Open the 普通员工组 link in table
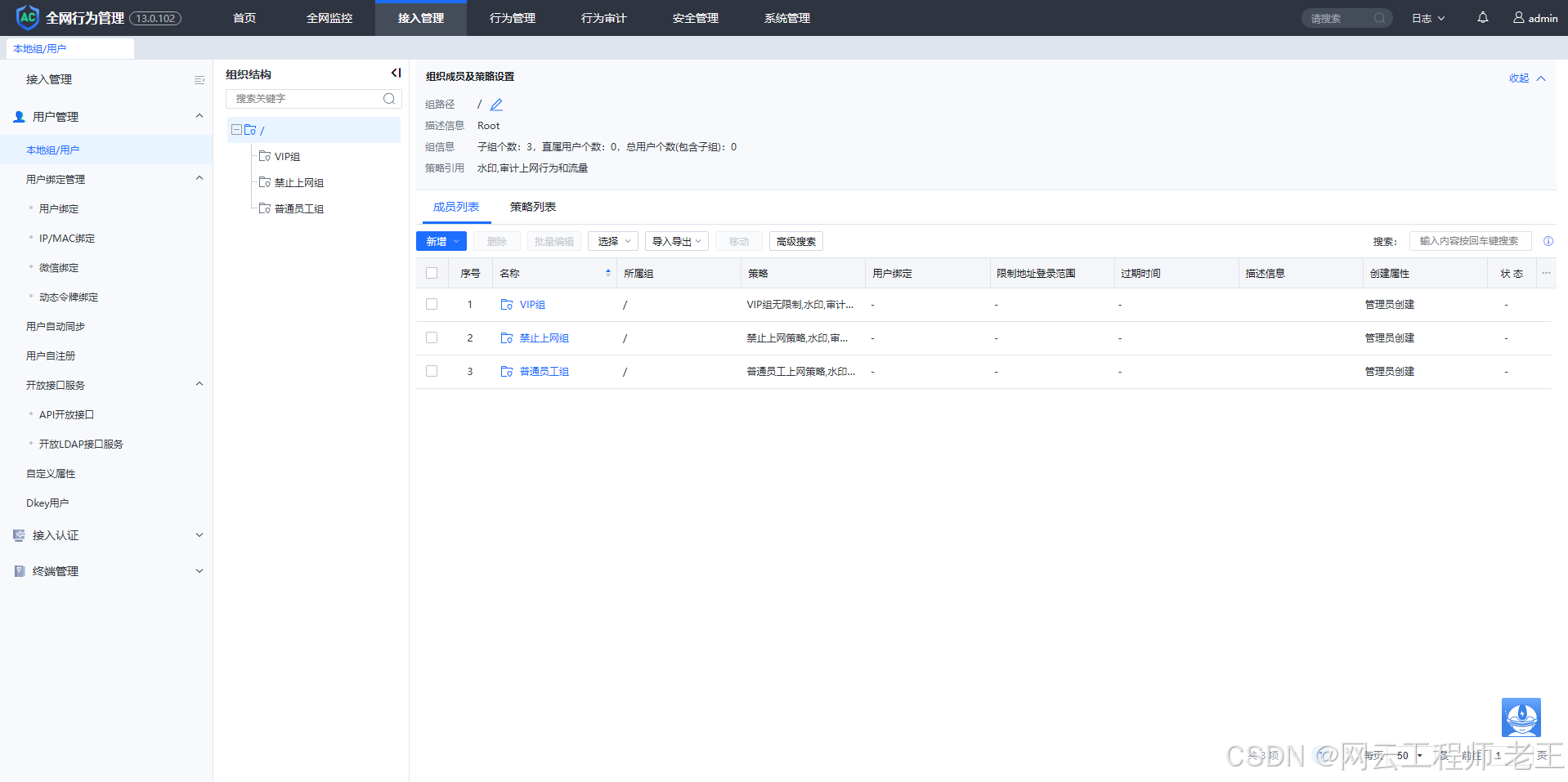The width and height of the screenshot is (1568, 782). click(x=544, y=371)
